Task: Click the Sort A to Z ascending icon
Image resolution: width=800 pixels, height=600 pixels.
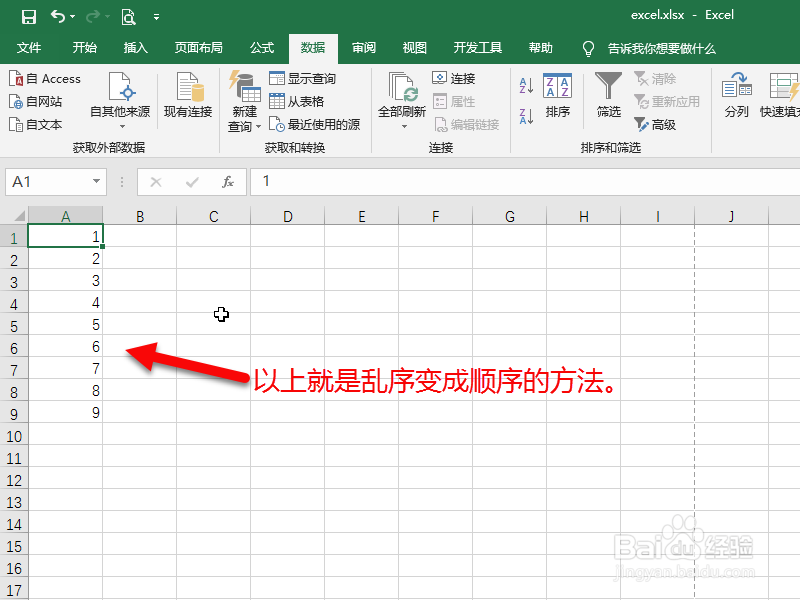Action: pos(526,86)
